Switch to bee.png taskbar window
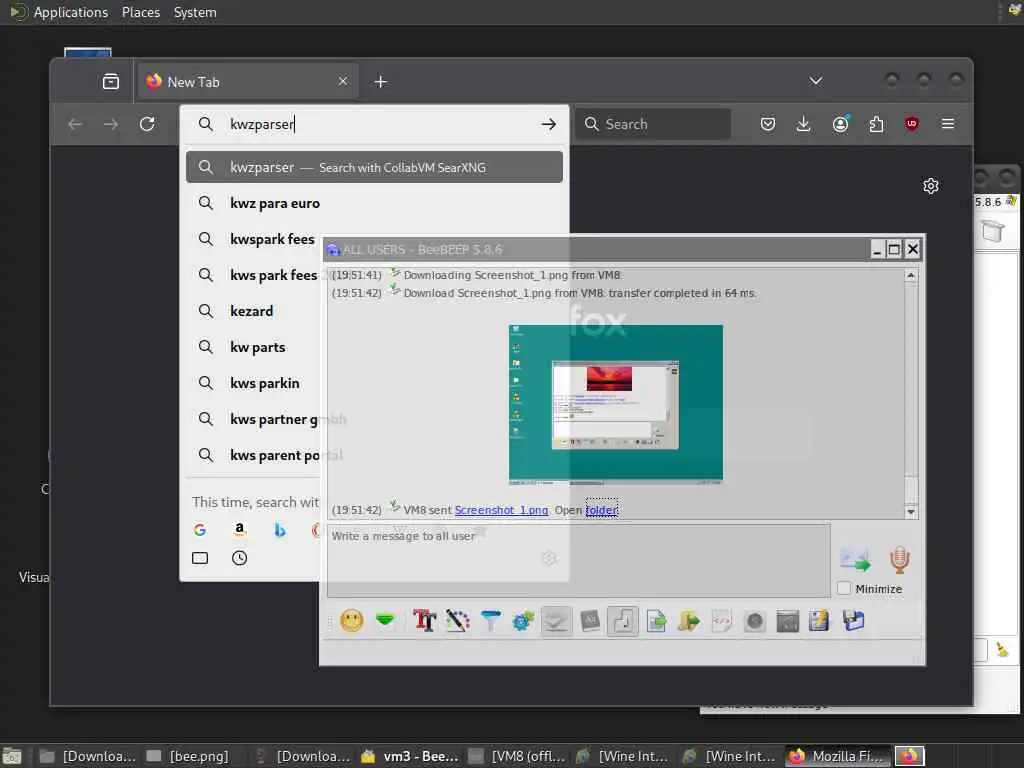 click(x=189, y=756)
